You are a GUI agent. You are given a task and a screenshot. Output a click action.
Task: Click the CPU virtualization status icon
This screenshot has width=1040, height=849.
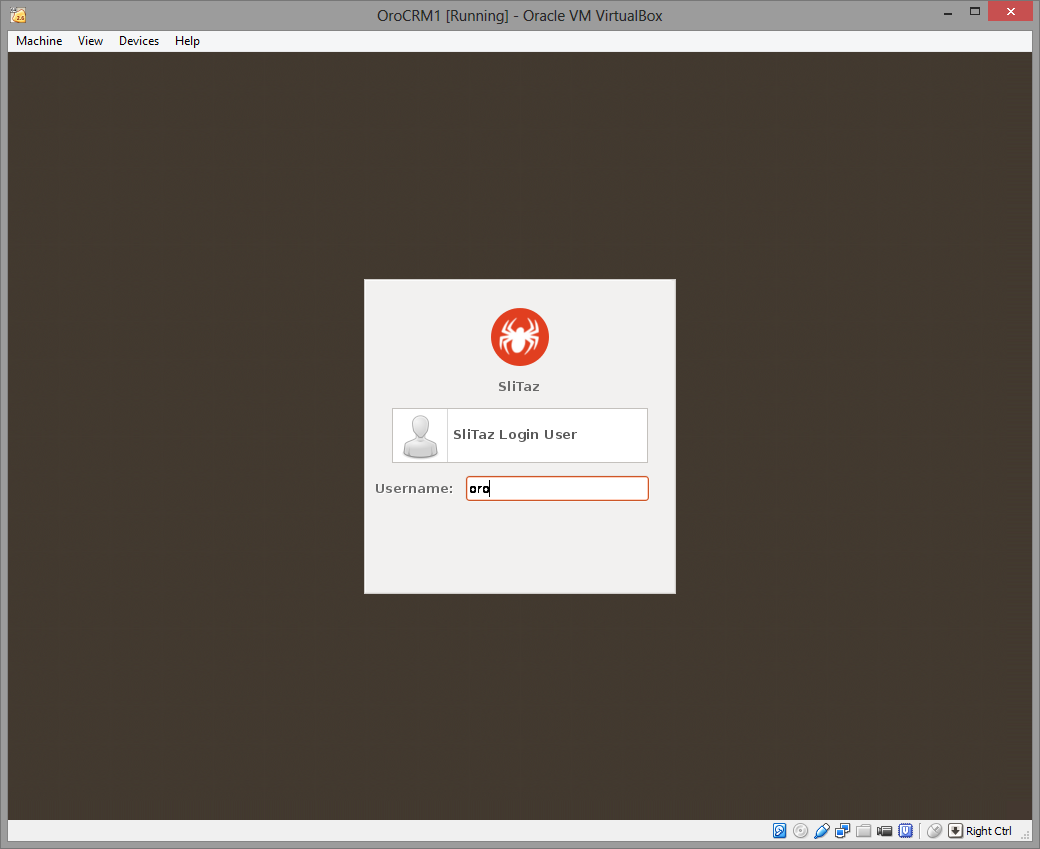(x=905, y=830)
